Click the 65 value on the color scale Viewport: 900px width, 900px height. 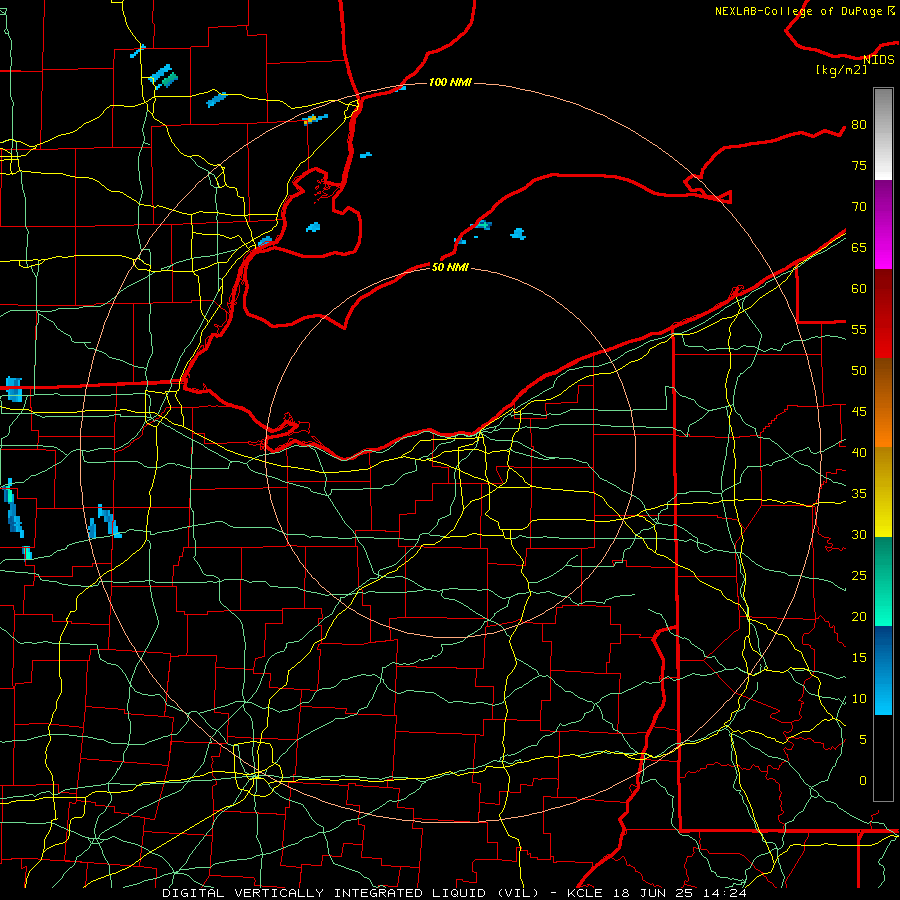(x=859, y=248)
